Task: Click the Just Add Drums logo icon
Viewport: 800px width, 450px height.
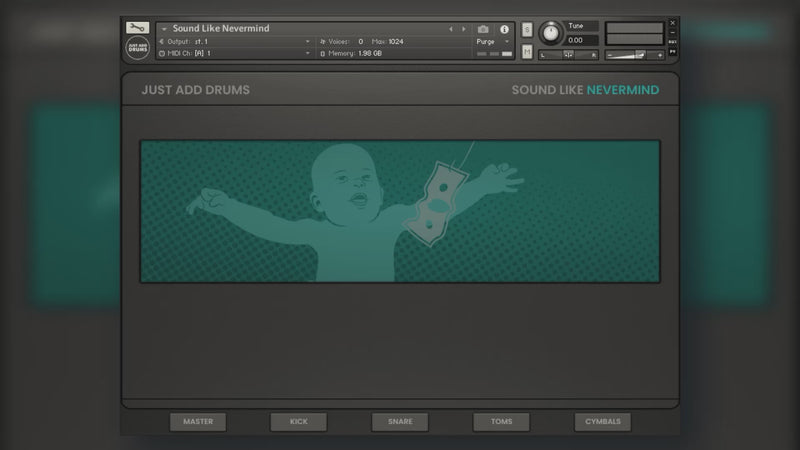Action: tap(137, 48)
